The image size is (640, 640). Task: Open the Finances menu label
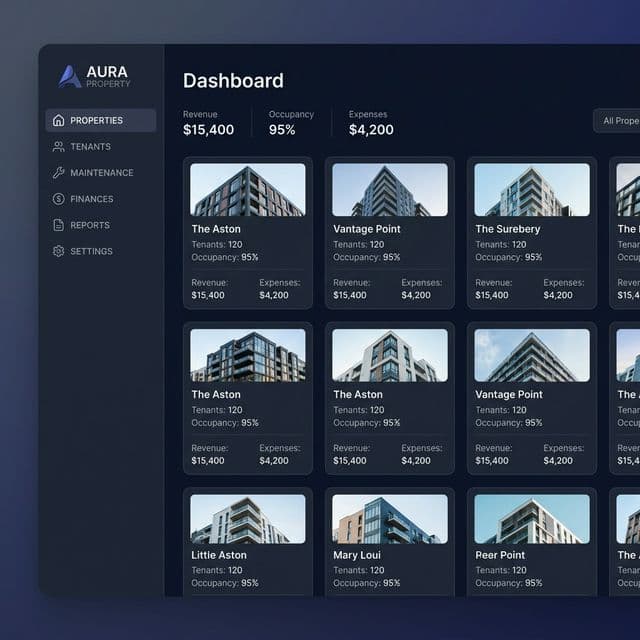[91, 199]
